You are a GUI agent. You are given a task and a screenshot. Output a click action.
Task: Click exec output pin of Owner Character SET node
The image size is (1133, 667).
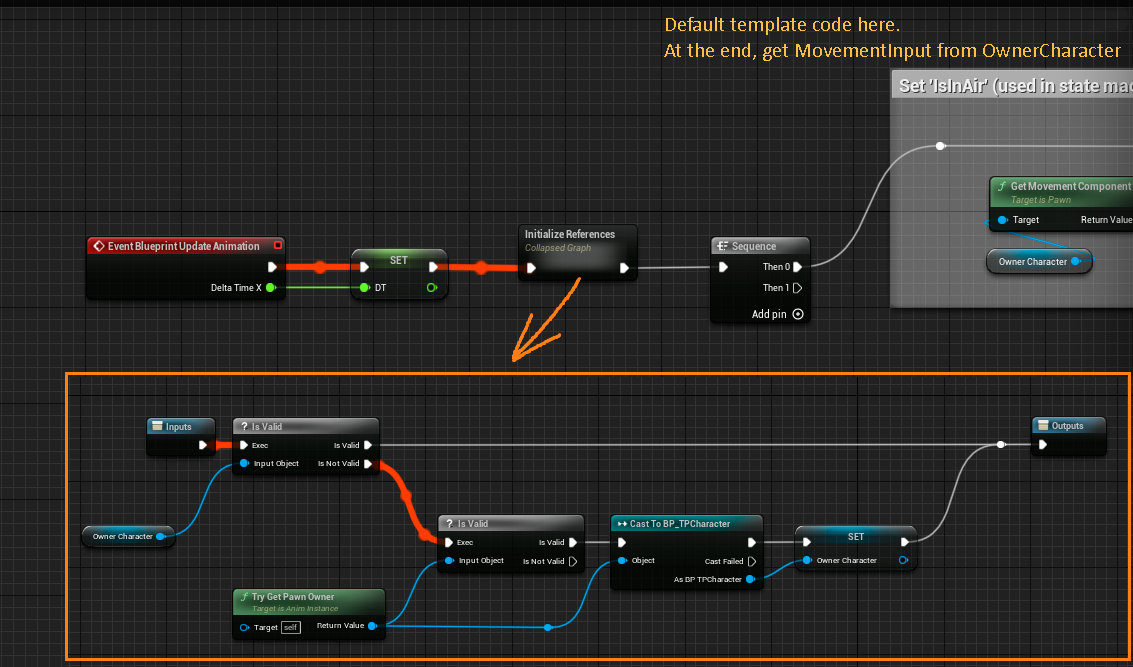click(905, 542)
